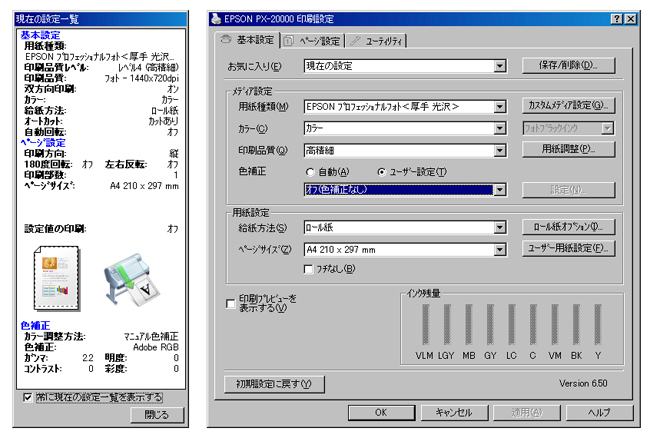This screenshot has width=650, height=438.
Task: Click the VLM ink level bar
Action: tap(425, 324)
